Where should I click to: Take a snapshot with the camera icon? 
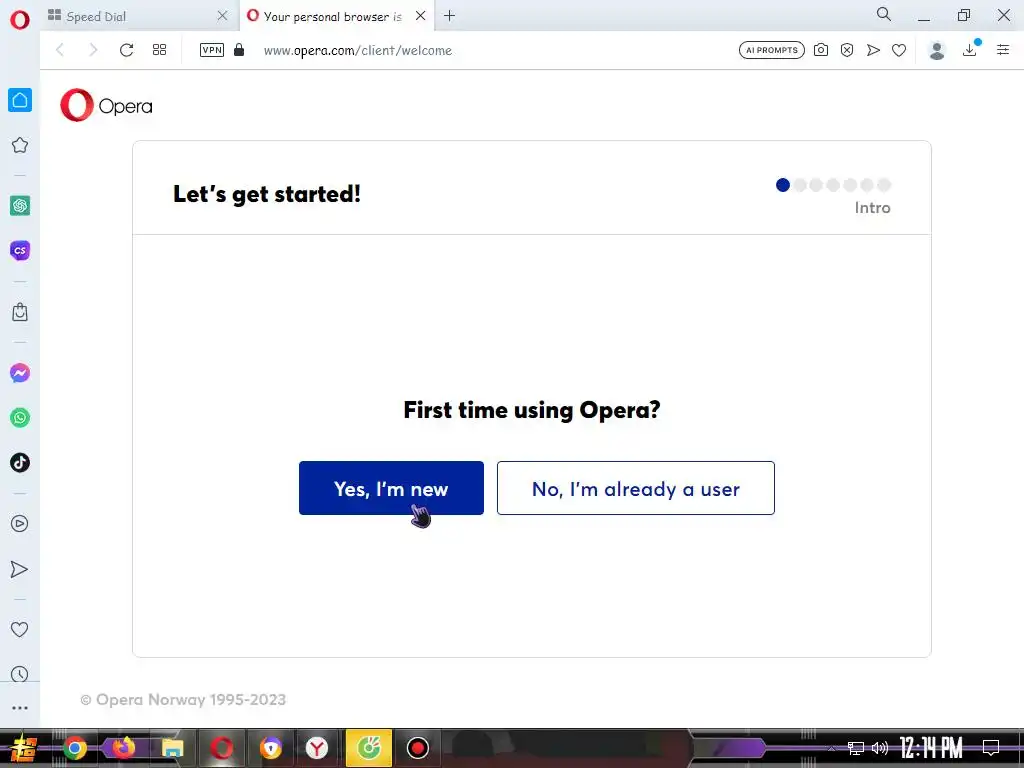tap(821, 50)
